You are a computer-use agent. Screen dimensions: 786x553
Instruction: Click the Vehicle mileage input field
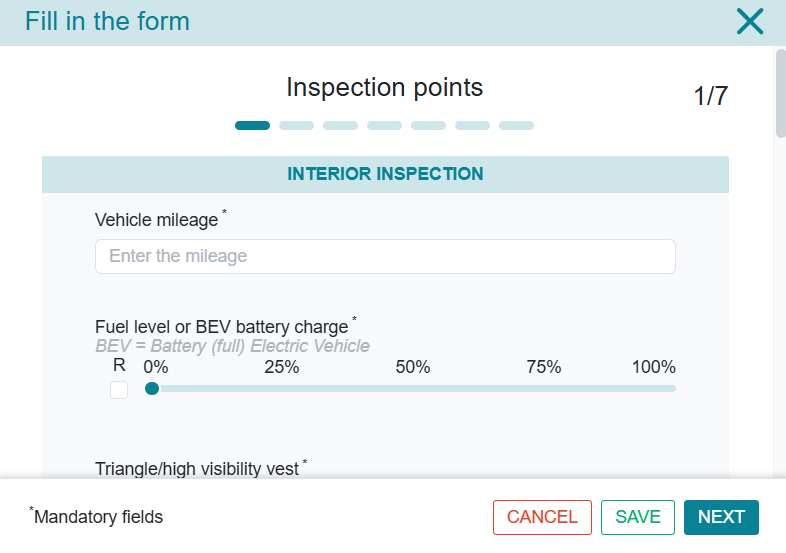(x=385, y=256)
